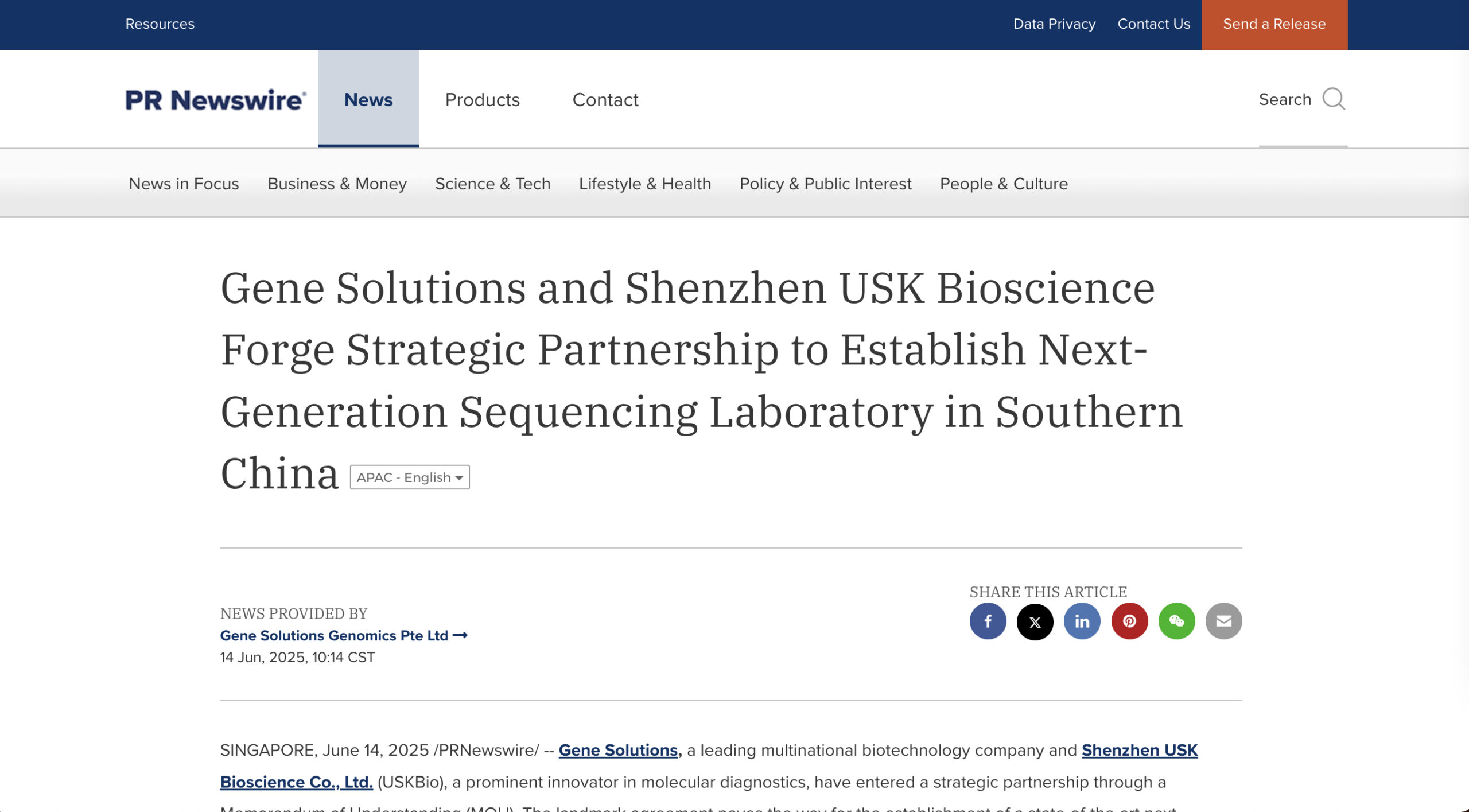Share the article on LinkedIn
The height and width of the screenshot is (812, 1469).
(x=1082, y=621)
